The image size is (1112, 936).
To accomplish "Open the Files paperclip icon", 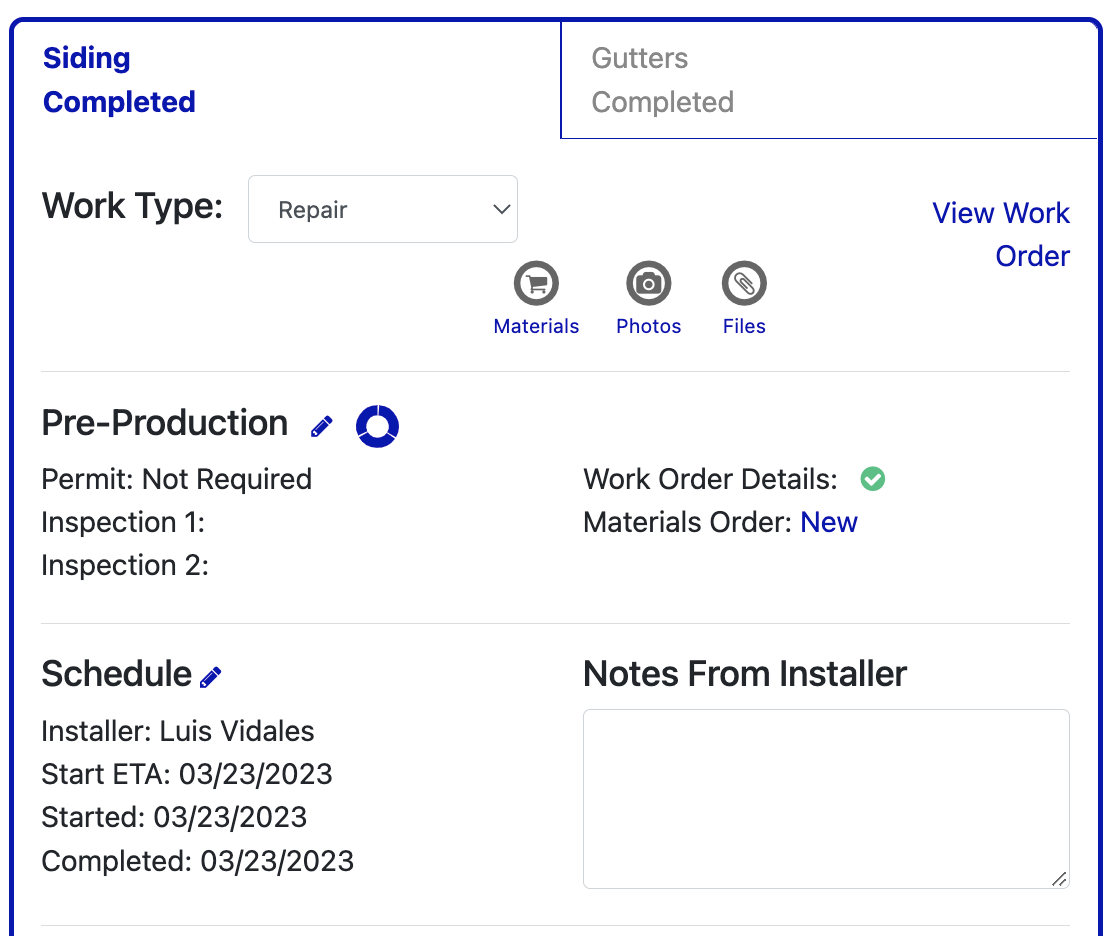I will tap(744, 284).
